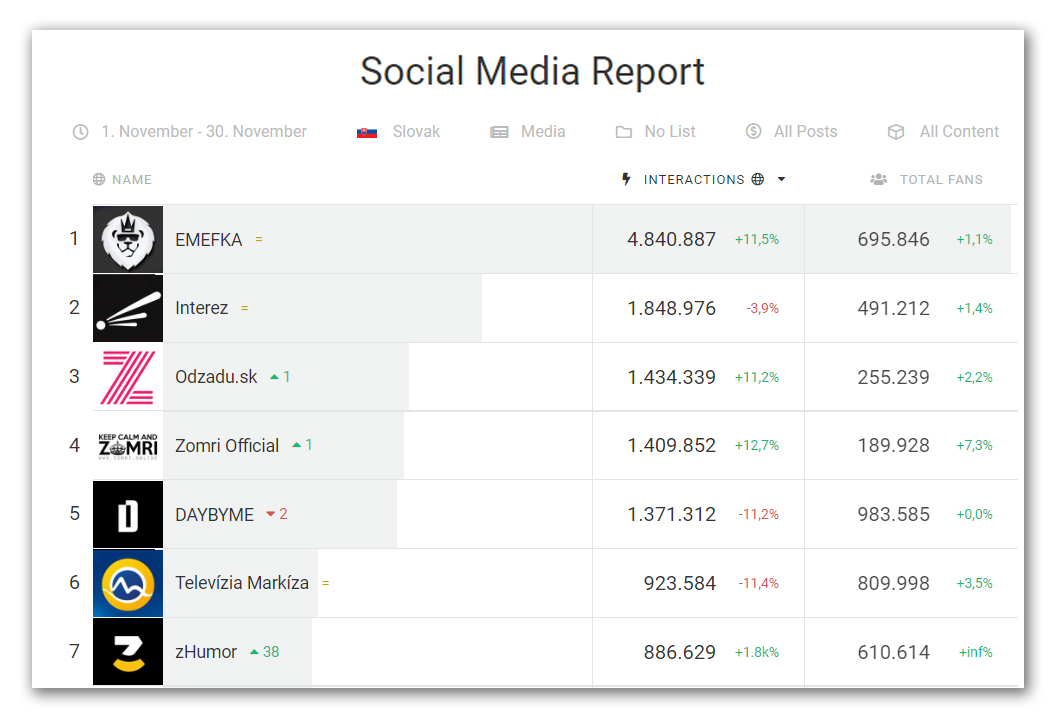Click the Media newspaper icon
The image size is (1059, 728).
[499, 132]
